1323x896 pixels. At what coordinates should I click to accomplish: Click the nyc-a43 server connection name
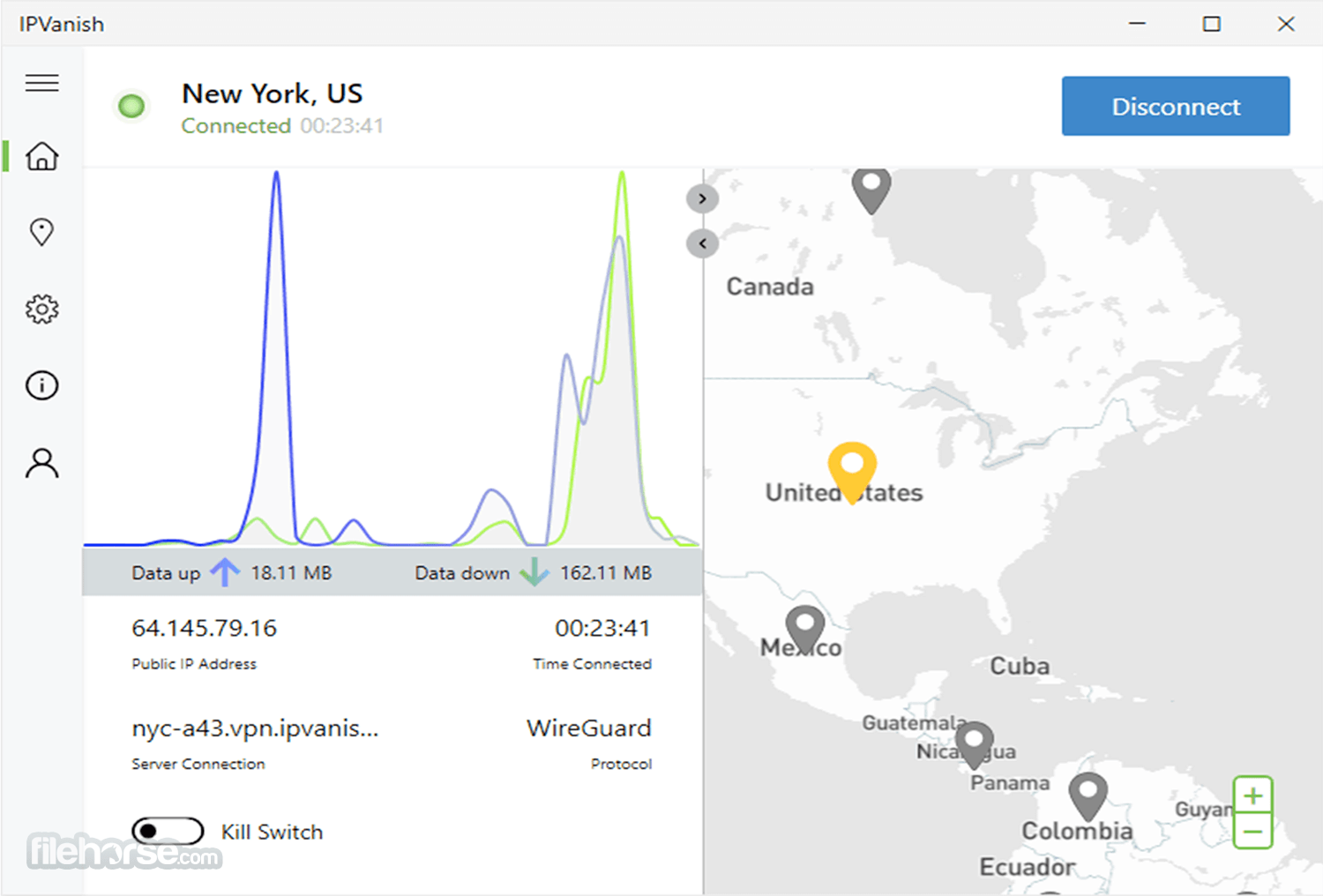pos(255,728)
